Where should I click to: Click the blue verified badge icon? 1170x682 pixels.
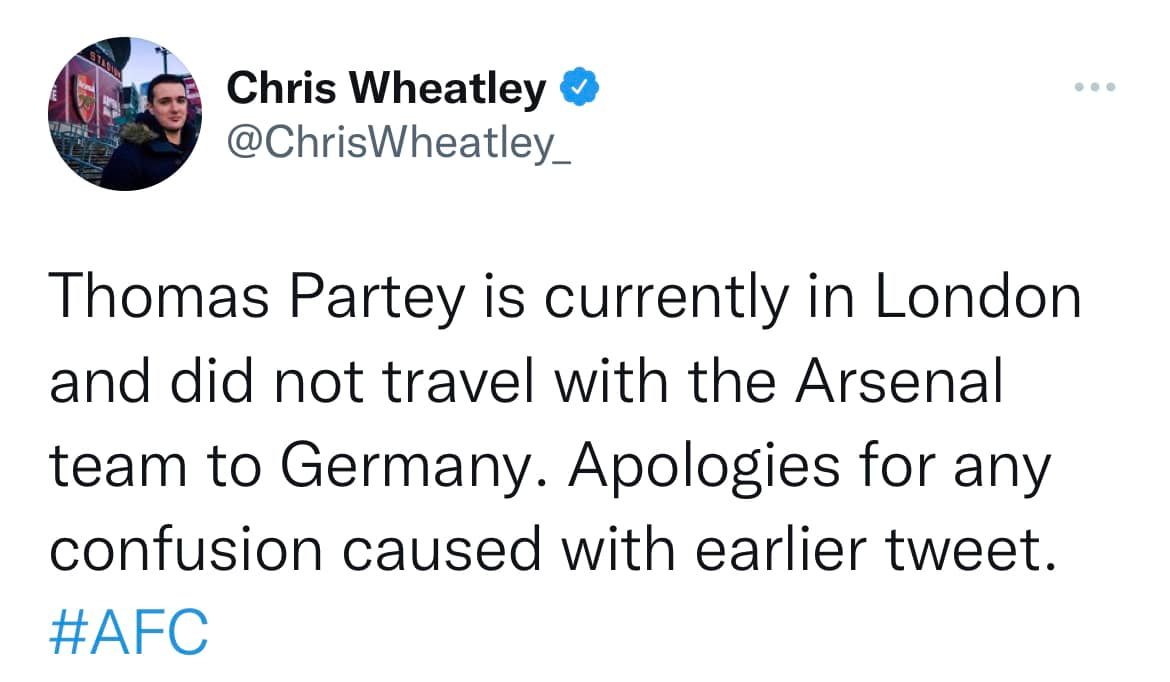click(579, 89)
